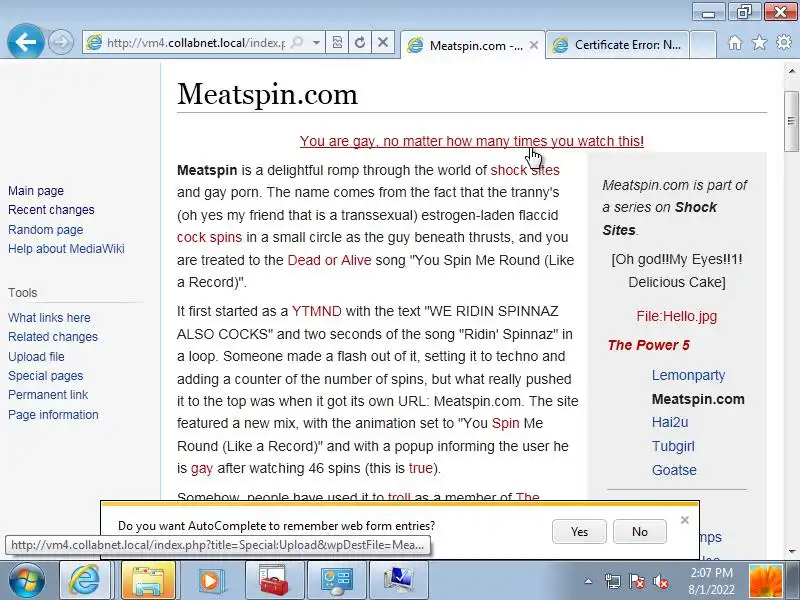Open the Lemonparty series link
Screen dimensions: 800x600
tap(688, 376)
